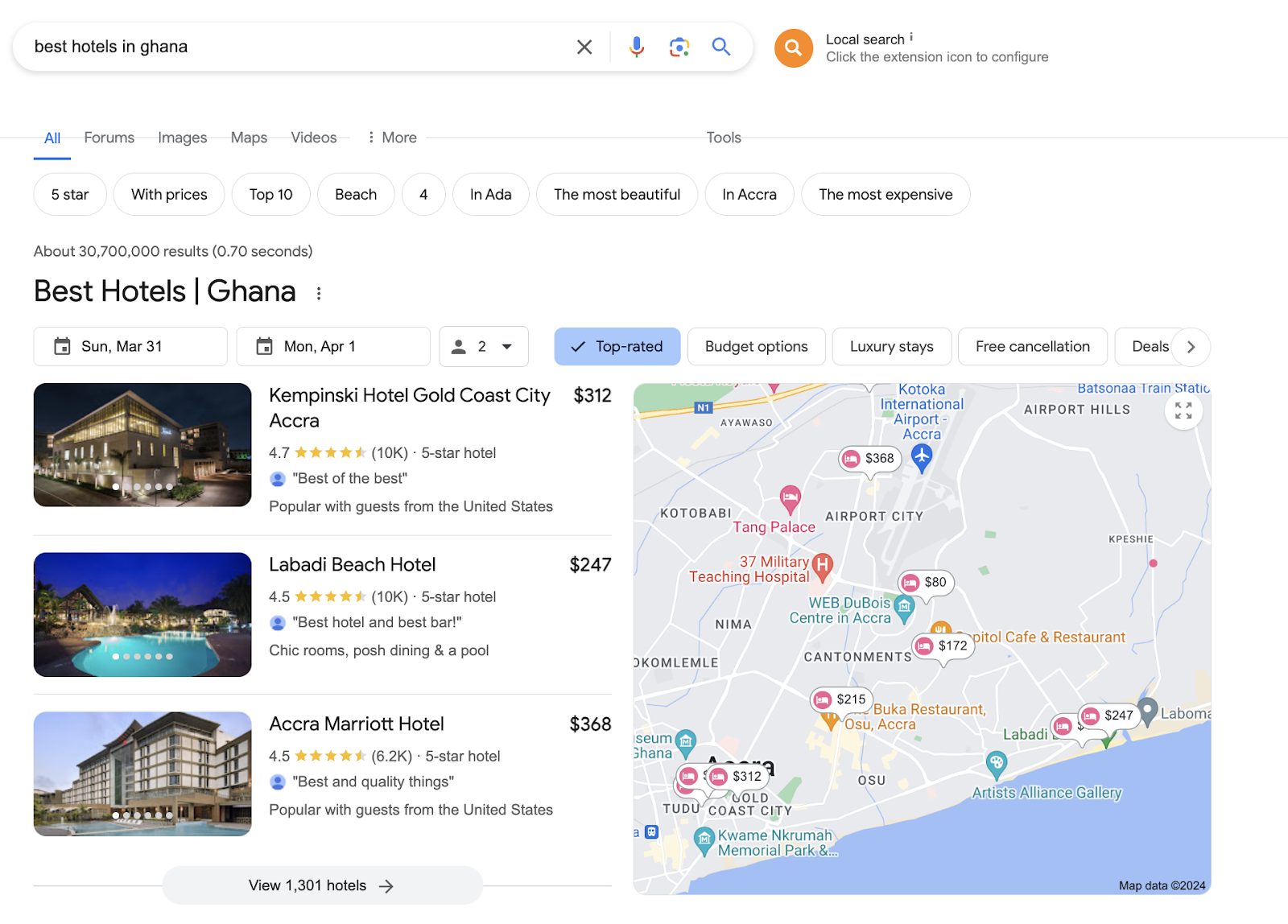Click Labadi Beach Hotel pool photo
Image resolution: width=1288 pixels, height=924 pixels.
pos(142,615)
